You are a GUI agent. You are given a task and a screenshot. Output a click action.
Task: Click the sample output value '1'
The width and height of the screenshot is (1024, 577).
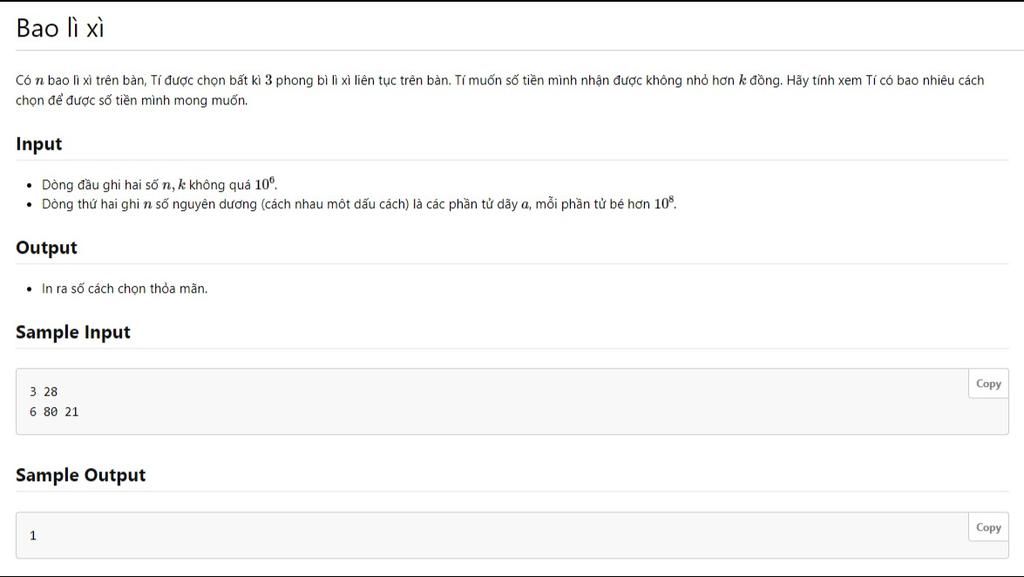pyautogui.click(x=33, y=535)
